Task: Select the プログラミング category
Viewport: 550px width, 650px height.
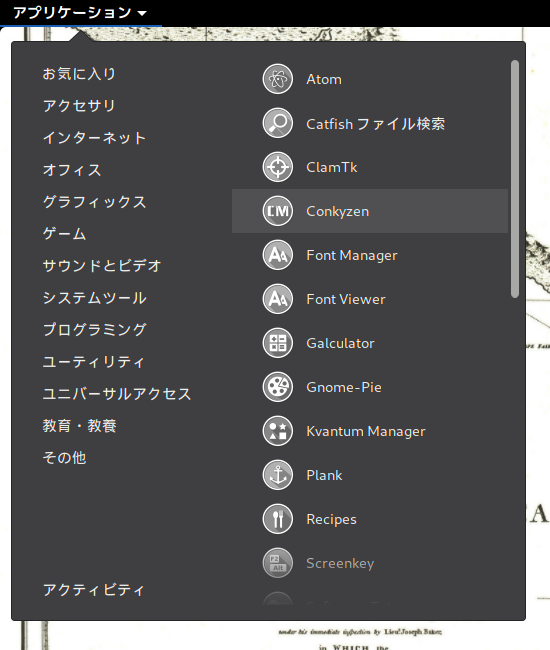Action: point(94,330)
